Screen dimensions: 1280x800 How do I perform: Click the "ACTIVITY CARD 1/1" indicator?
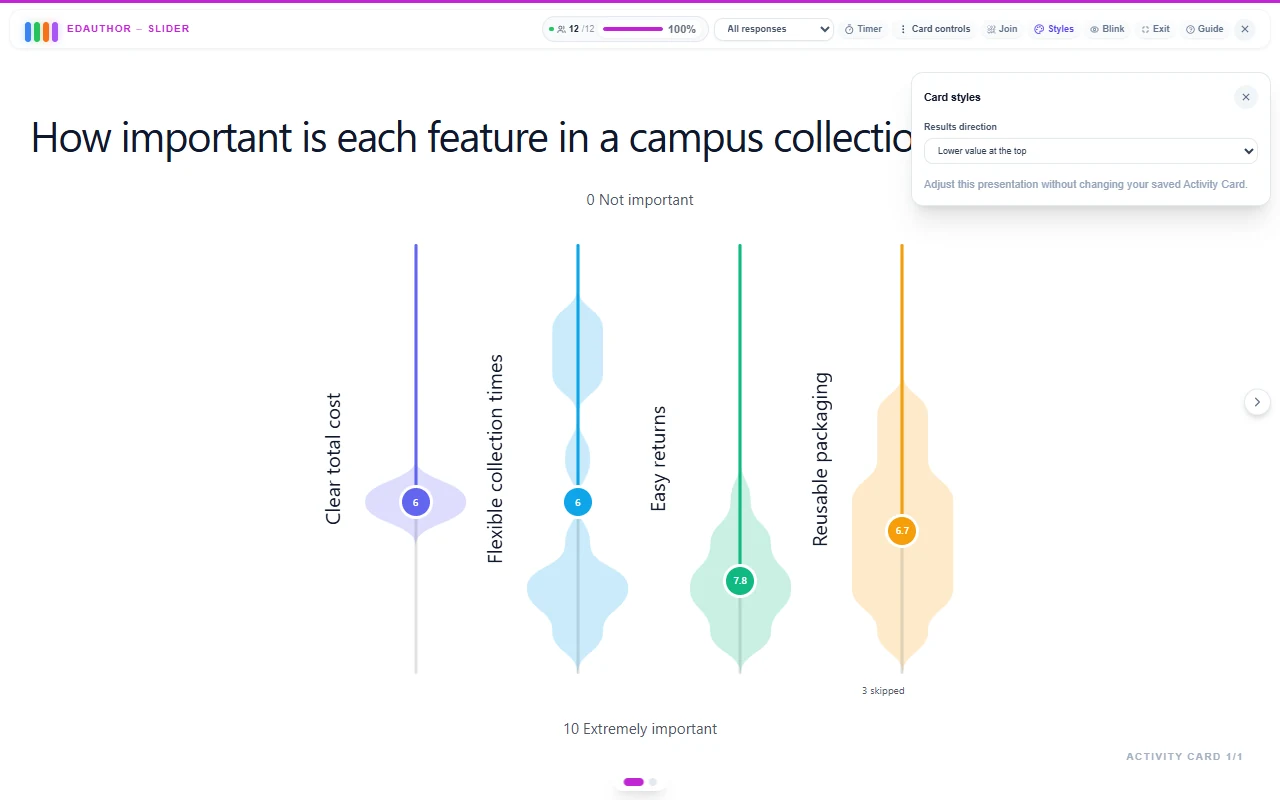pyautogui.click(x=1184, y=757)
